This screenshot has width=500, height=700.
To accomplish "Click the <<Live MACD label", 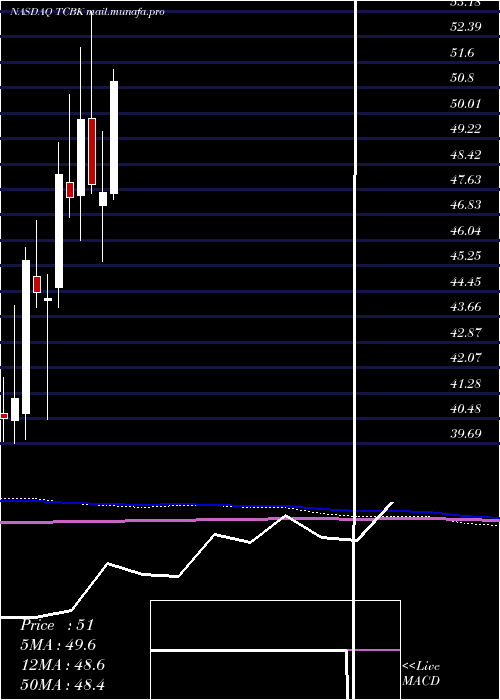I will pyautogui.click(x=421, y=673).
